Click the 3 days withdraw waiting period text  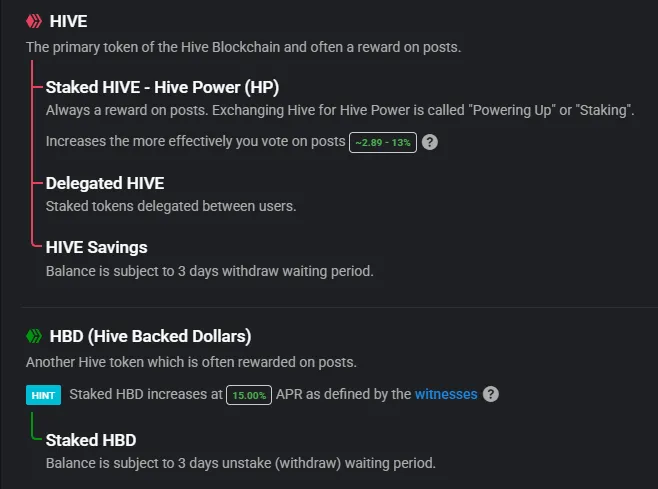209,271
